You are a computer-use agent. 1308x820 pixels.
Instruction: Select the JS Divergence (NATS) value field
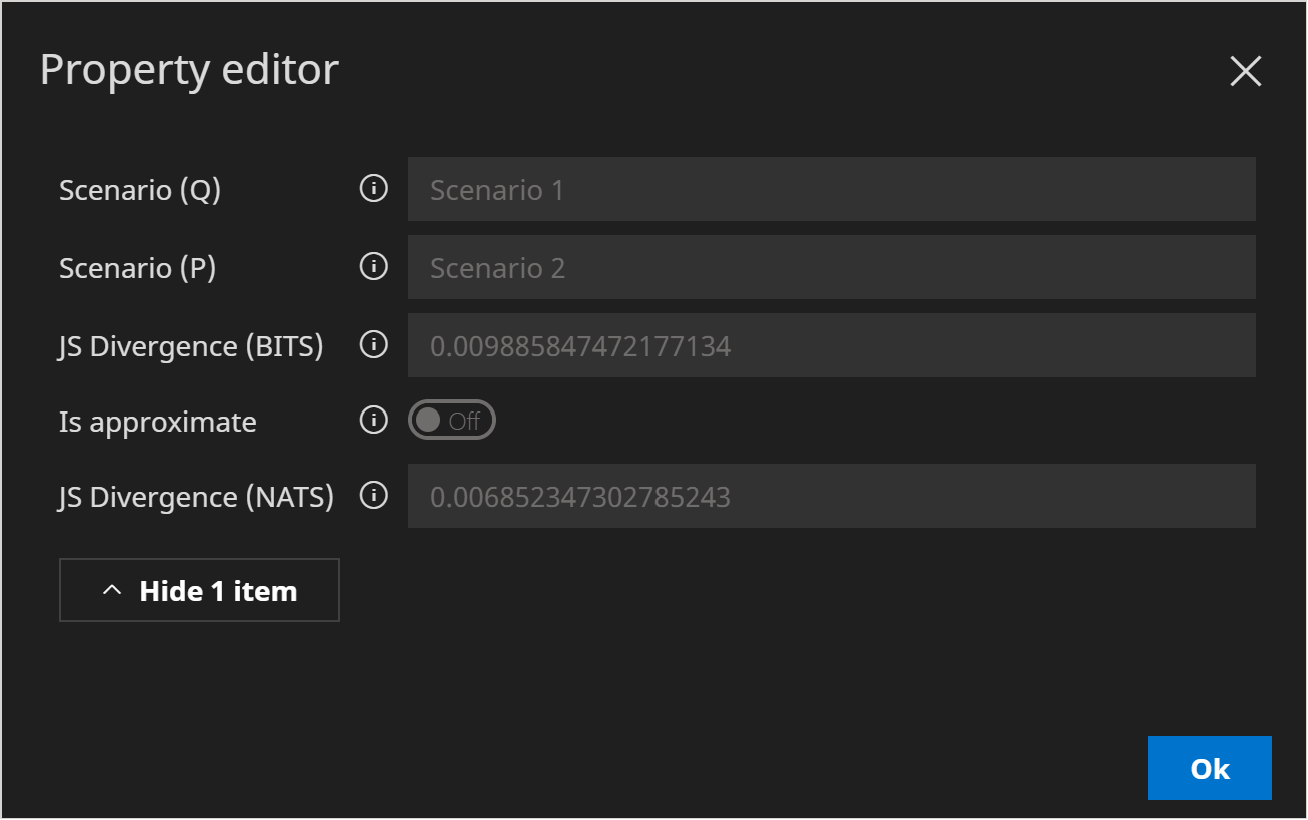click(831, 496)
